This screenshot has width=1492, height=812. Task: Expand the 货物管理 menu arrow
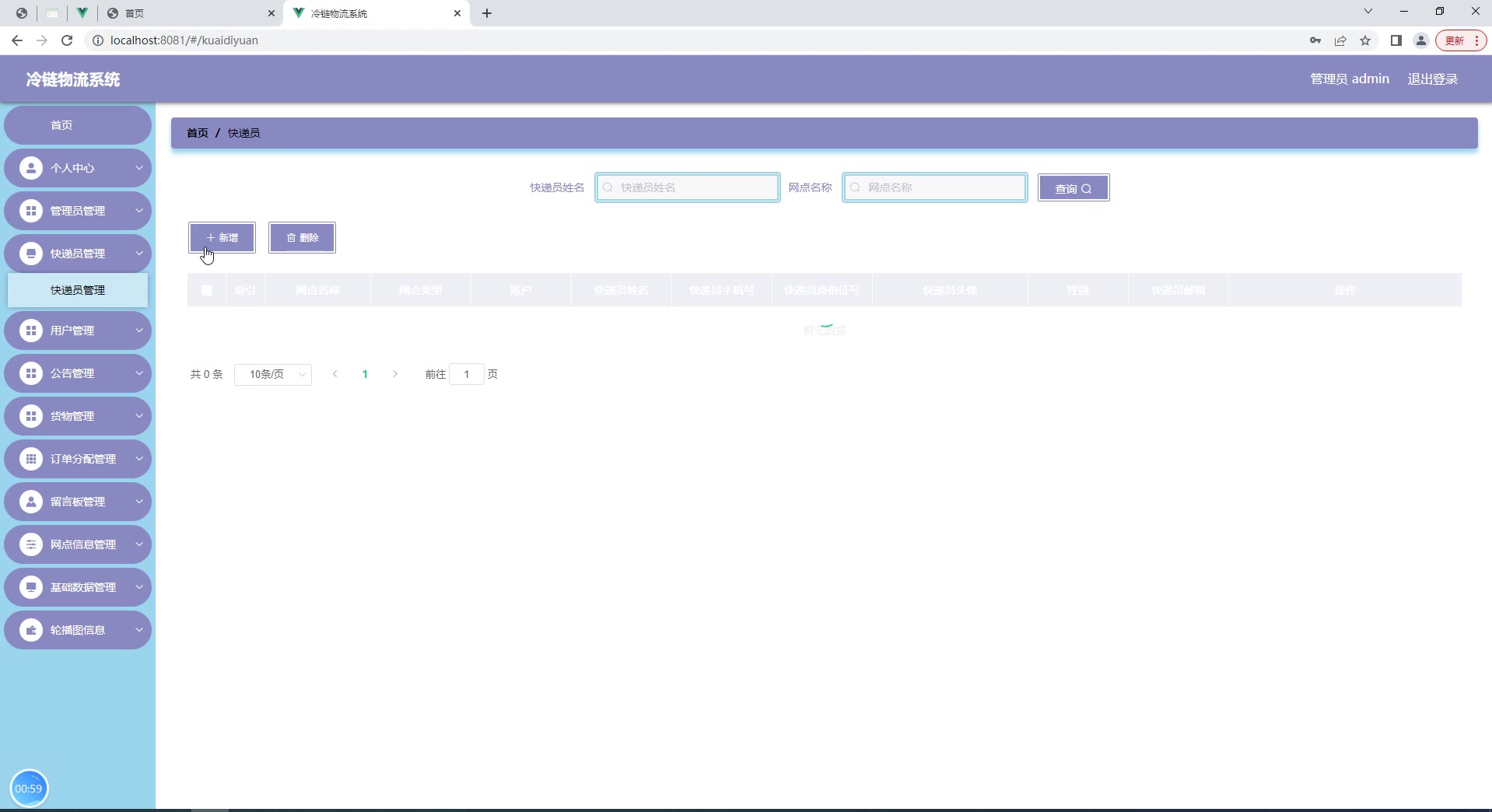[139, 416]
